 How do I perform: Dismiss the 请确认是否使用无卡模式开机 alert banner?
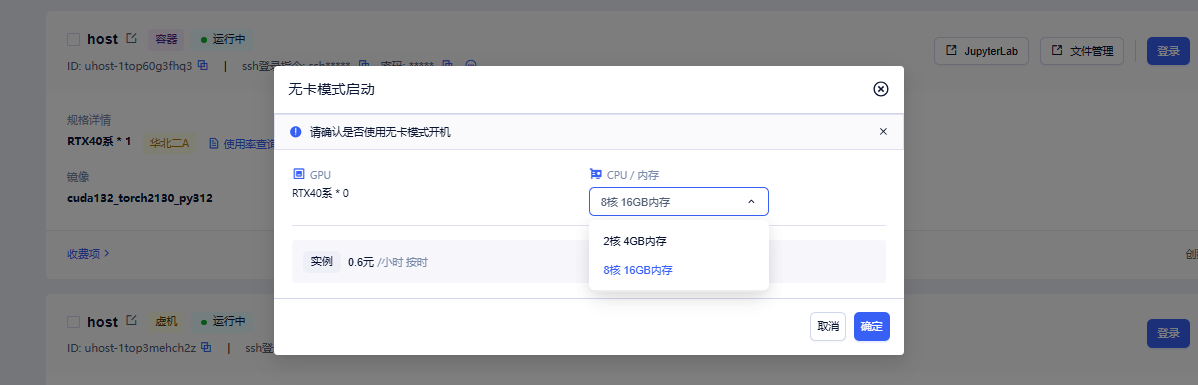click(883, 131)
